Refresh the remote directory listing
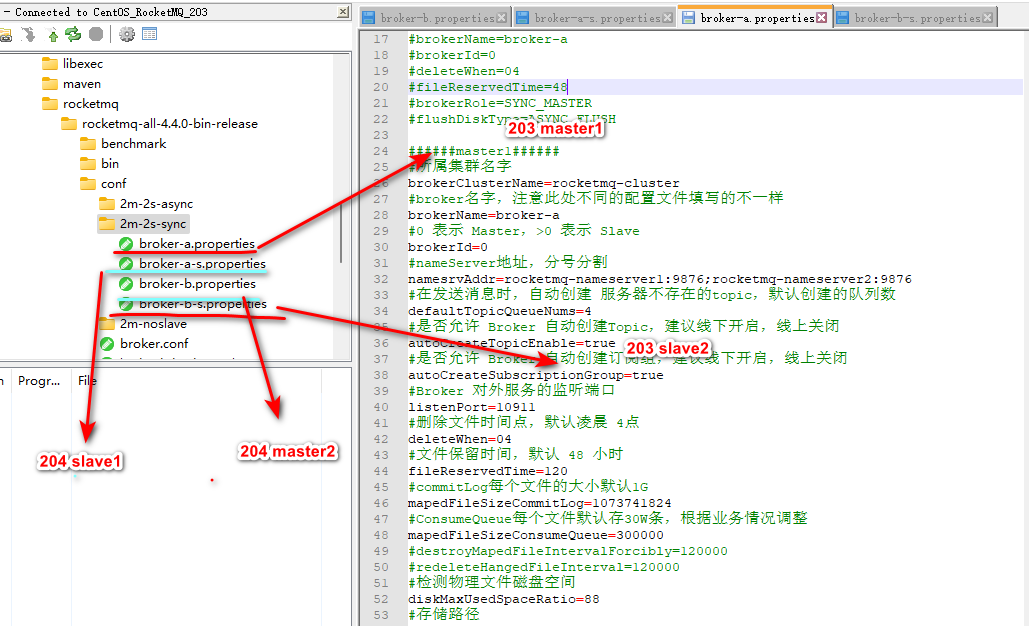1029x626 pixels. (73, 33)
